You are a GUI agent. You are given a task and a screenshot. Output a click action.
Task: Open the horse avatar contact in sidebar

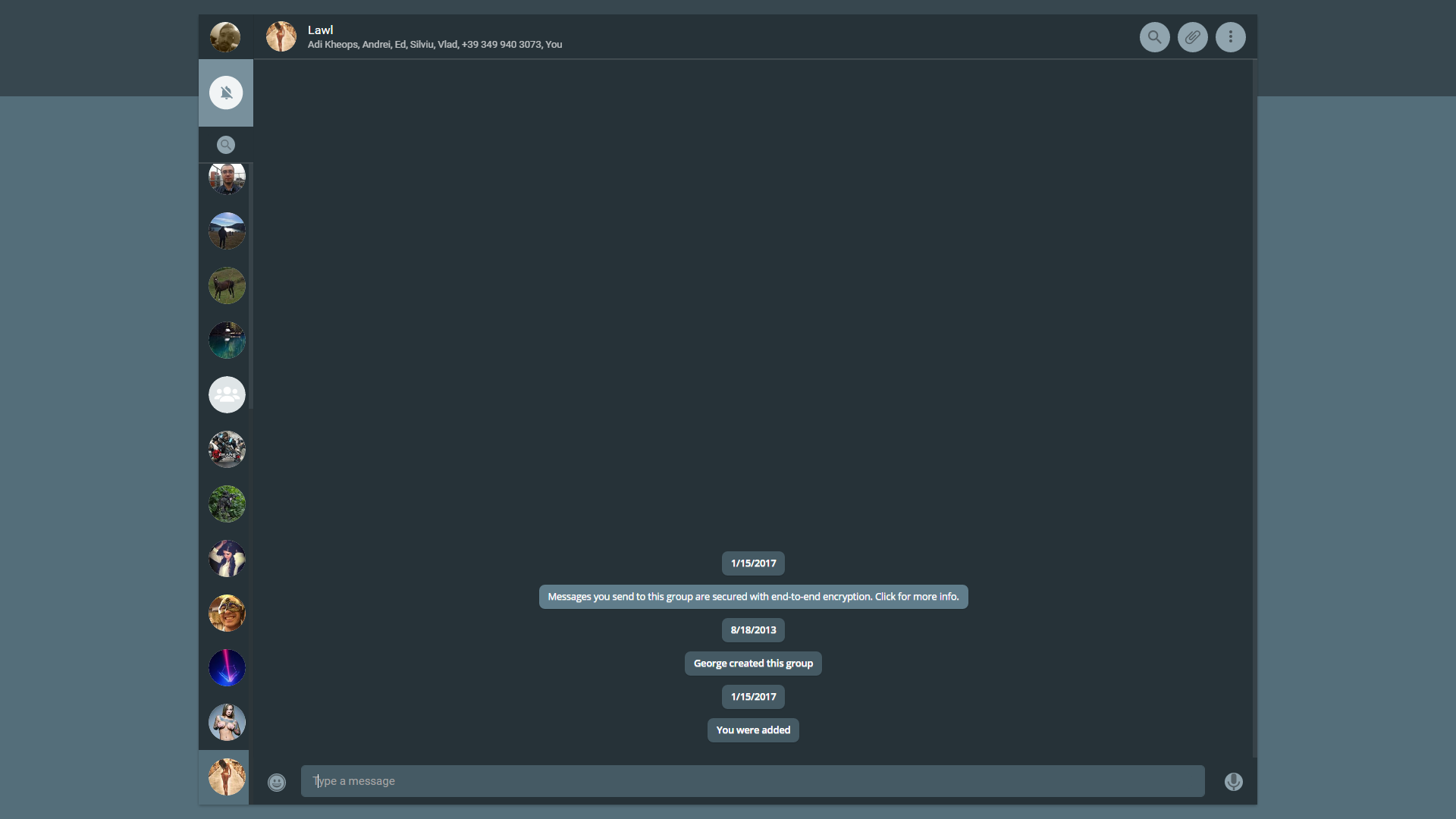226,285
